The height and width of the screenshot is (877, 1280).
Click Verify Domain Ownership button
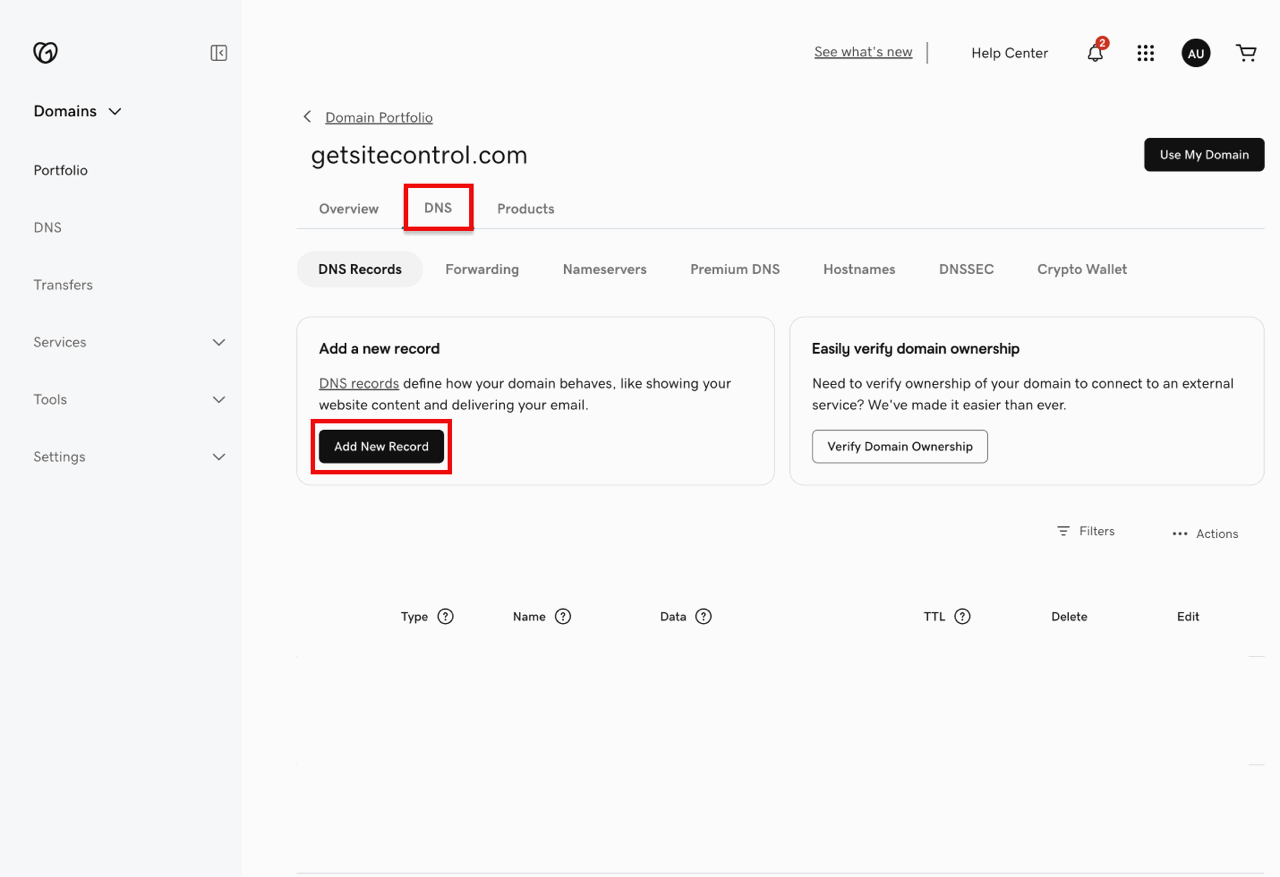(x=899, y=447)
